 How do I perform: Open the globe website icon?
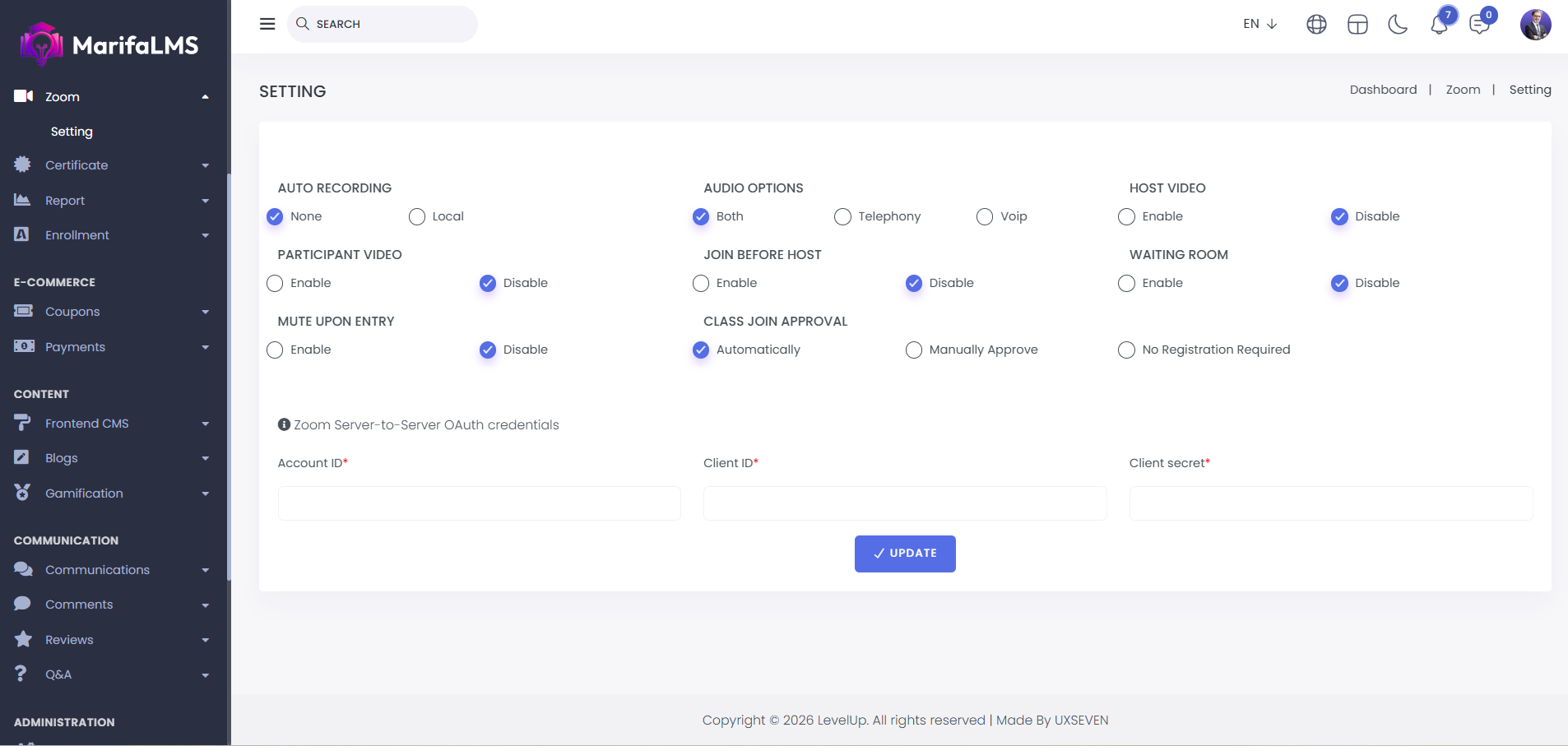tap(1316, 25)
